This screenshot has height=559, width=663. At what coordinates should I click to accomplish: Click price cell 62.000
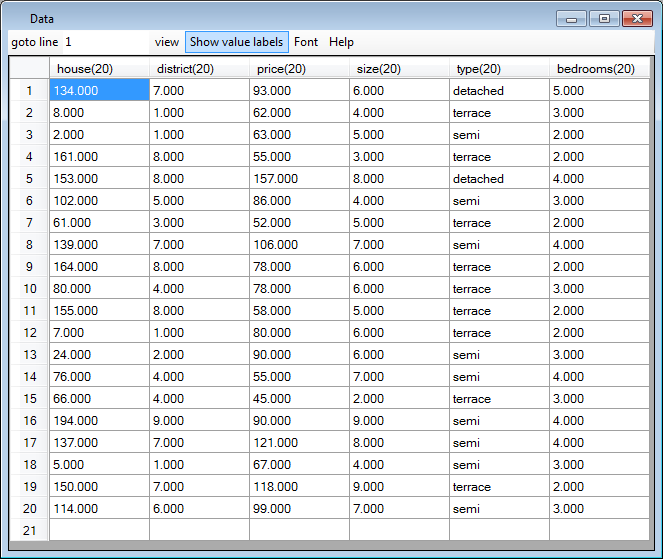(x=299, y=112)
